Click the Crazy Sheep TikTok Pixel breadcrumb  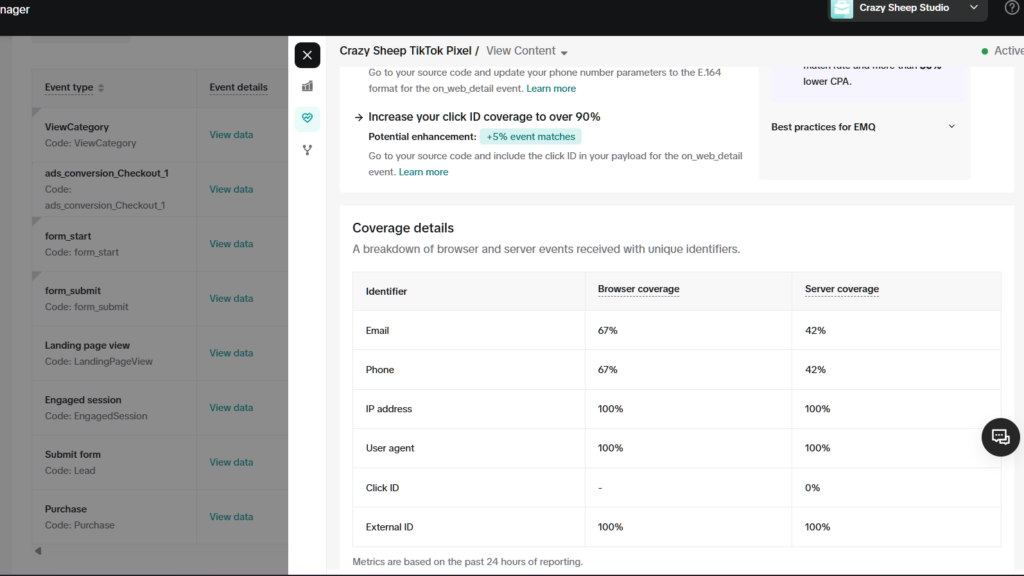pos(405,51)
